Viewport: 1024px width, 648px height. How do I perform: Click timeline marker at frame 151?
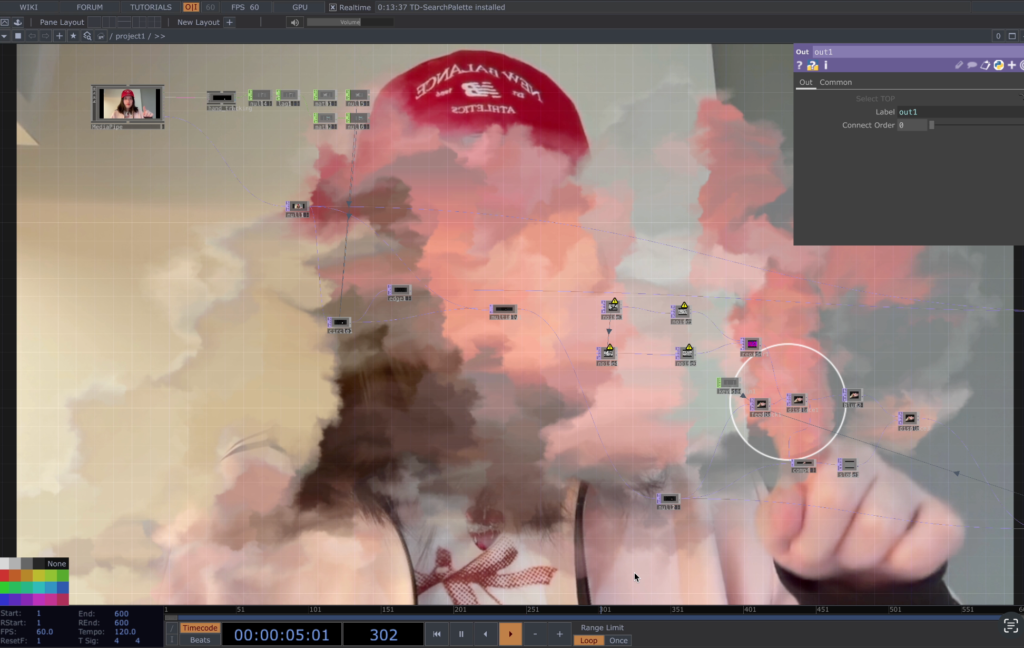pyautogui.click(x=388, y=609)
